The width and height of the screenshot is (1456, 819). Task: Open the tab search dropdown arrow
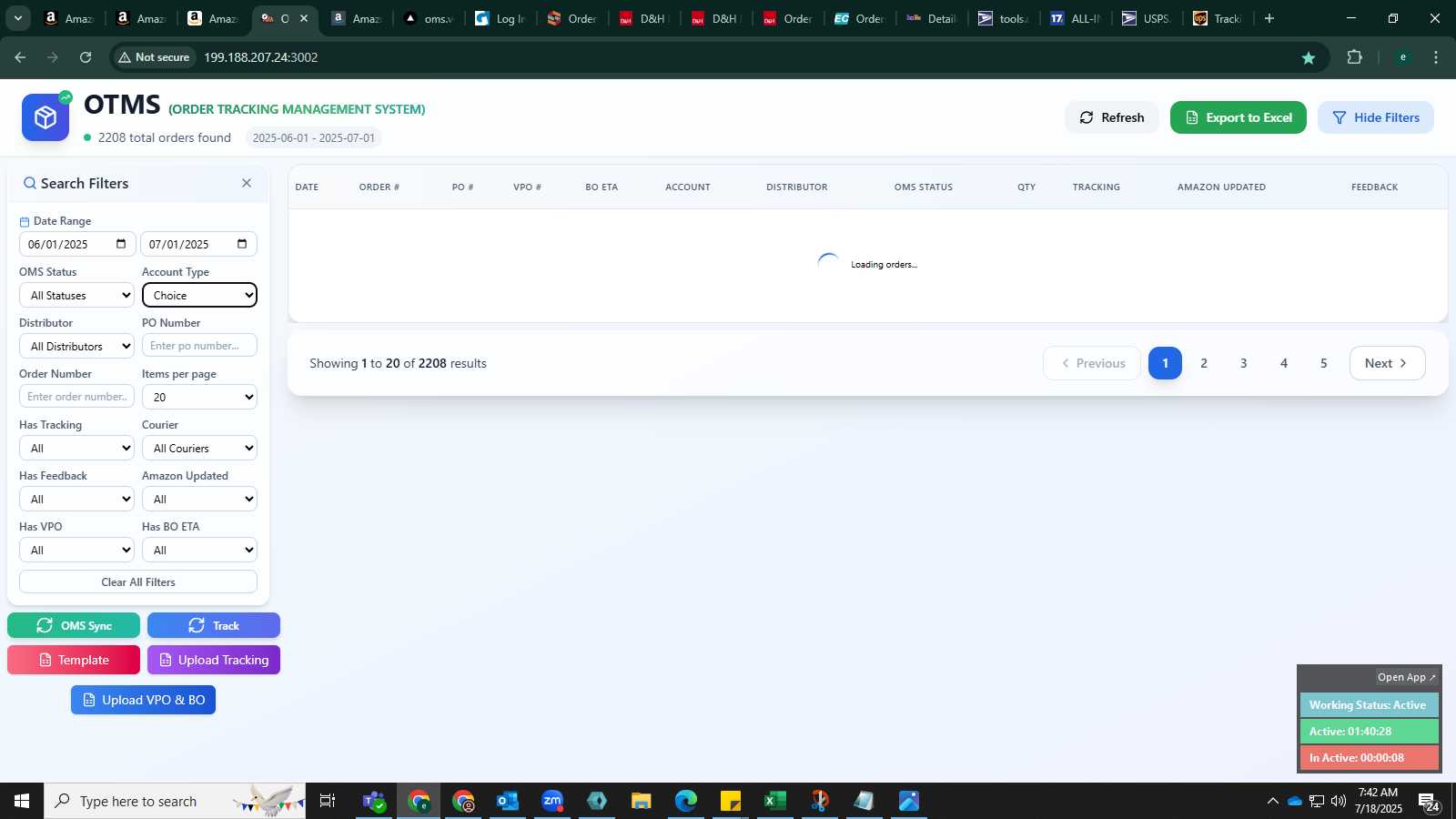click(17, 18)
